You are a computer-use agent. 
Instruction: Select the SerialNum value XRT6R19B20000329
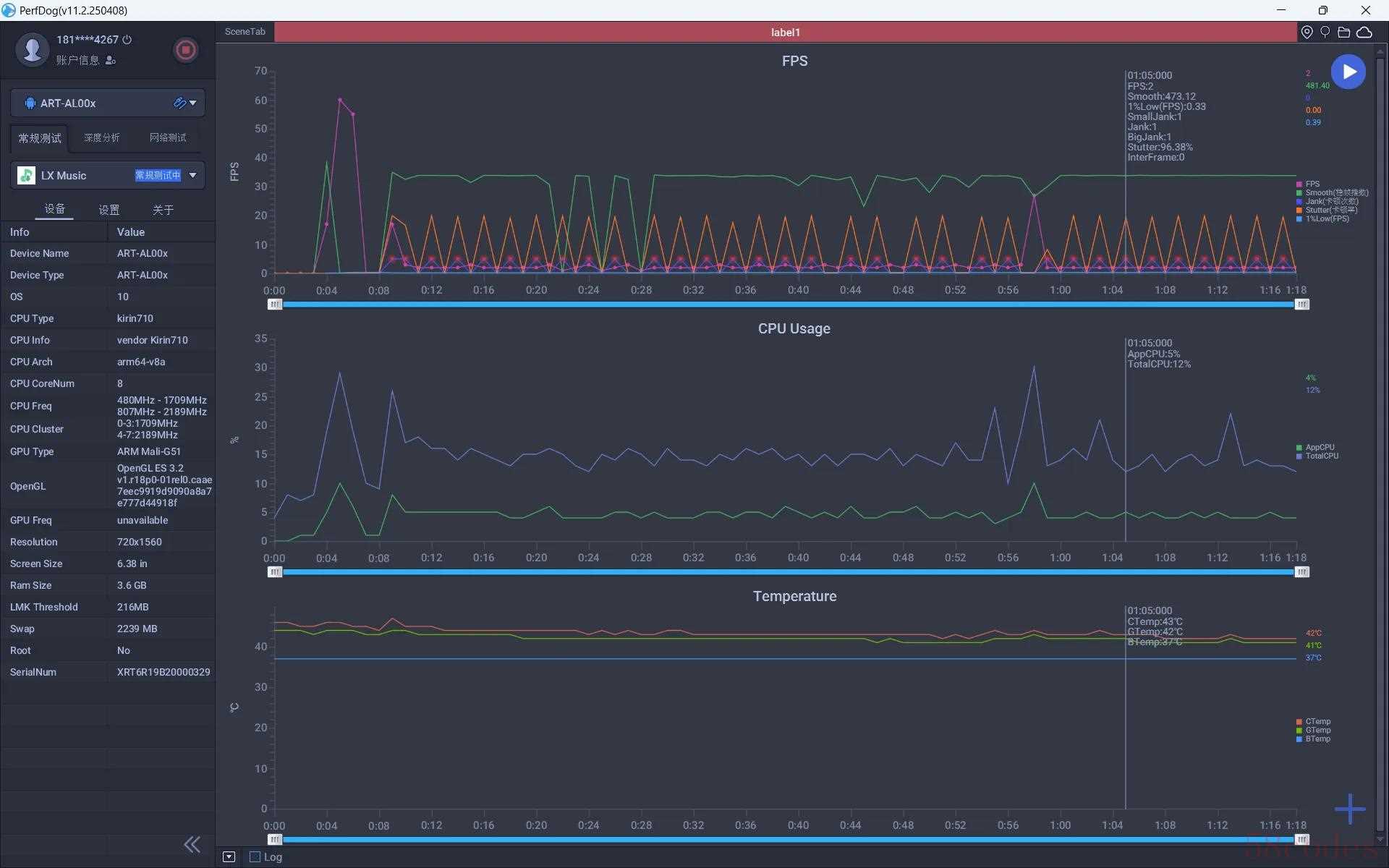tap(163, 672)
